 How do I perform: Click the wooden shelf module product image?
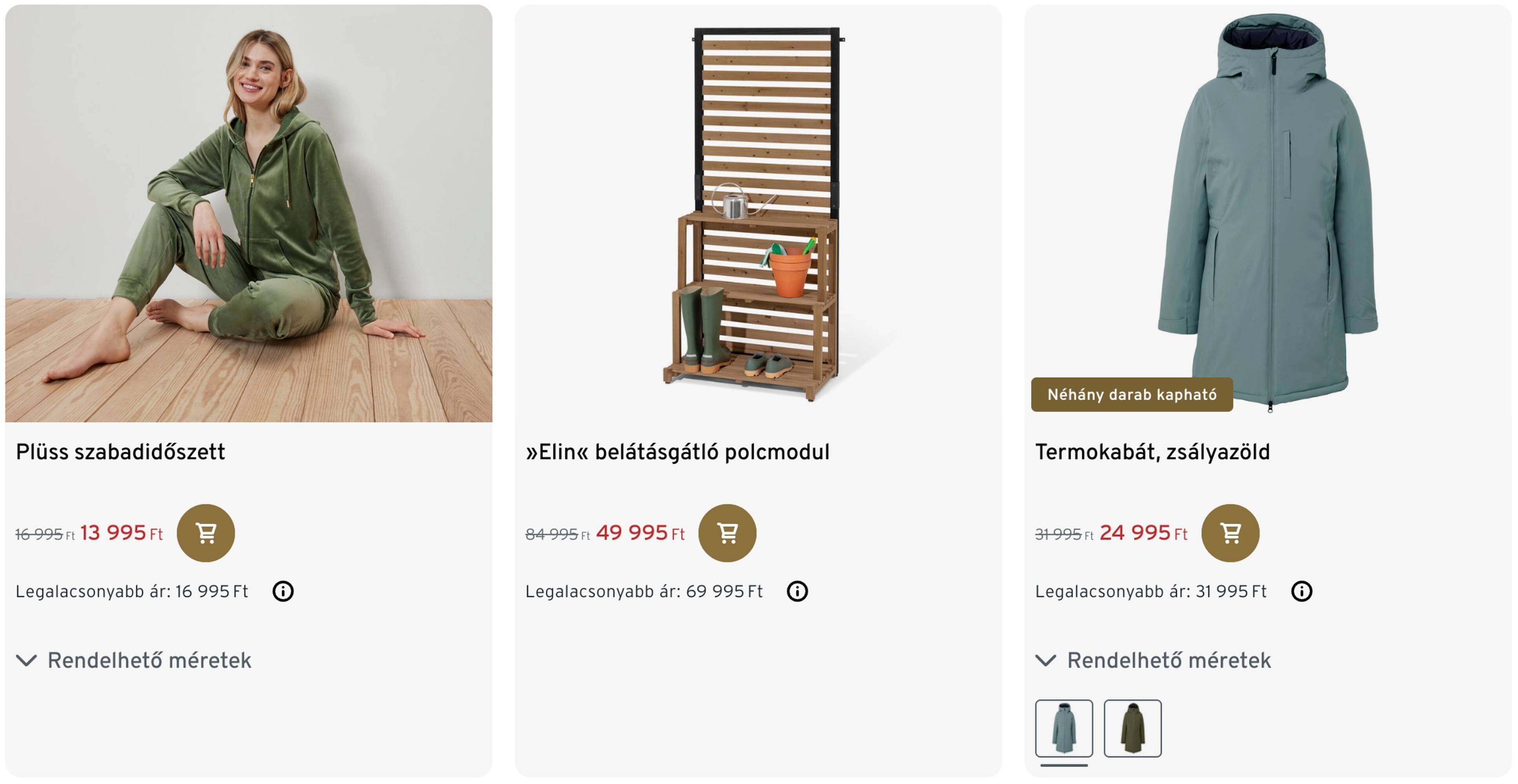coord(758,213)
